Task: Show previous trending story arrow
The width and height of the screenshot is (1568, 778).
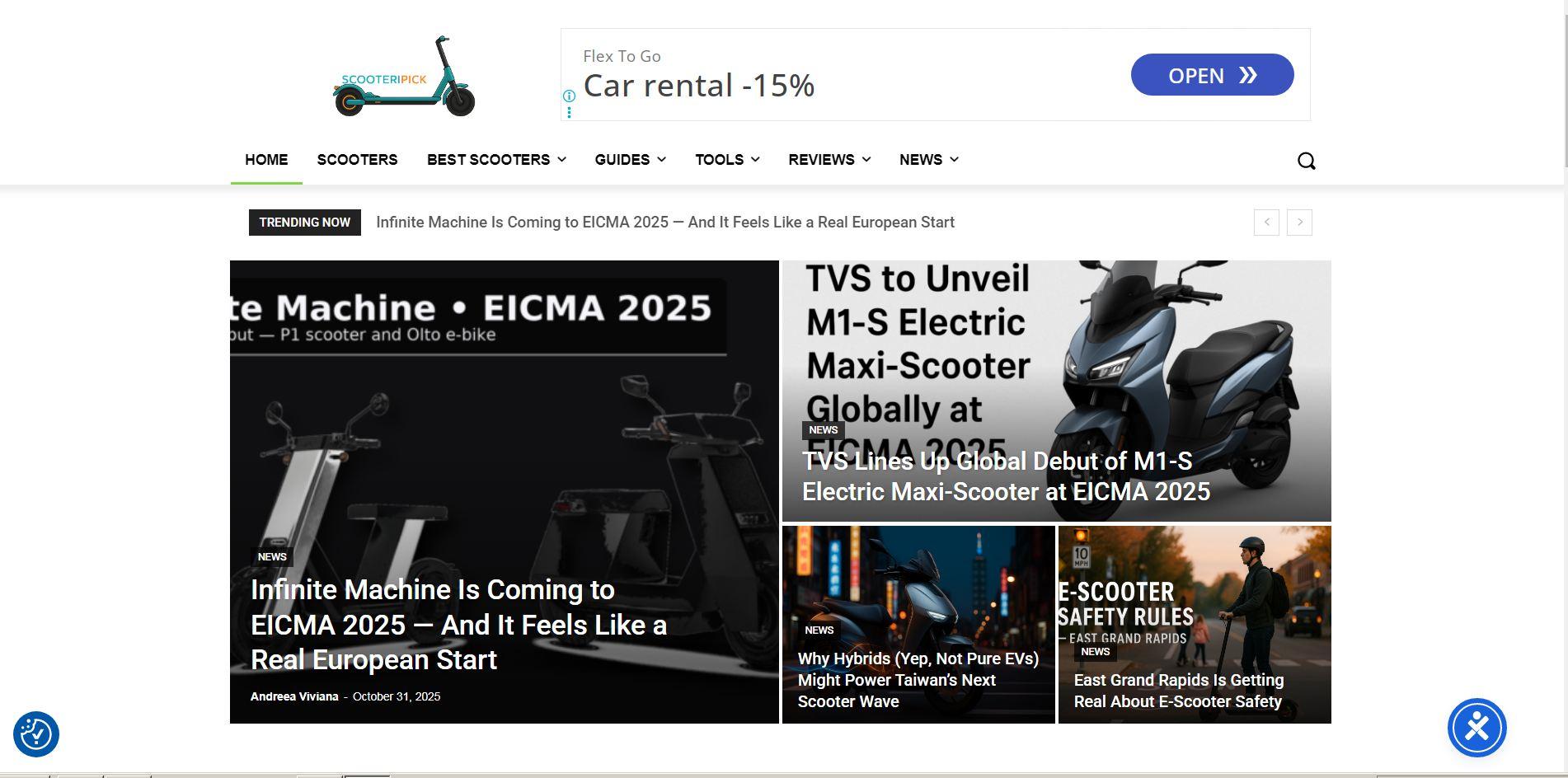Action: tap(1266, 223)
